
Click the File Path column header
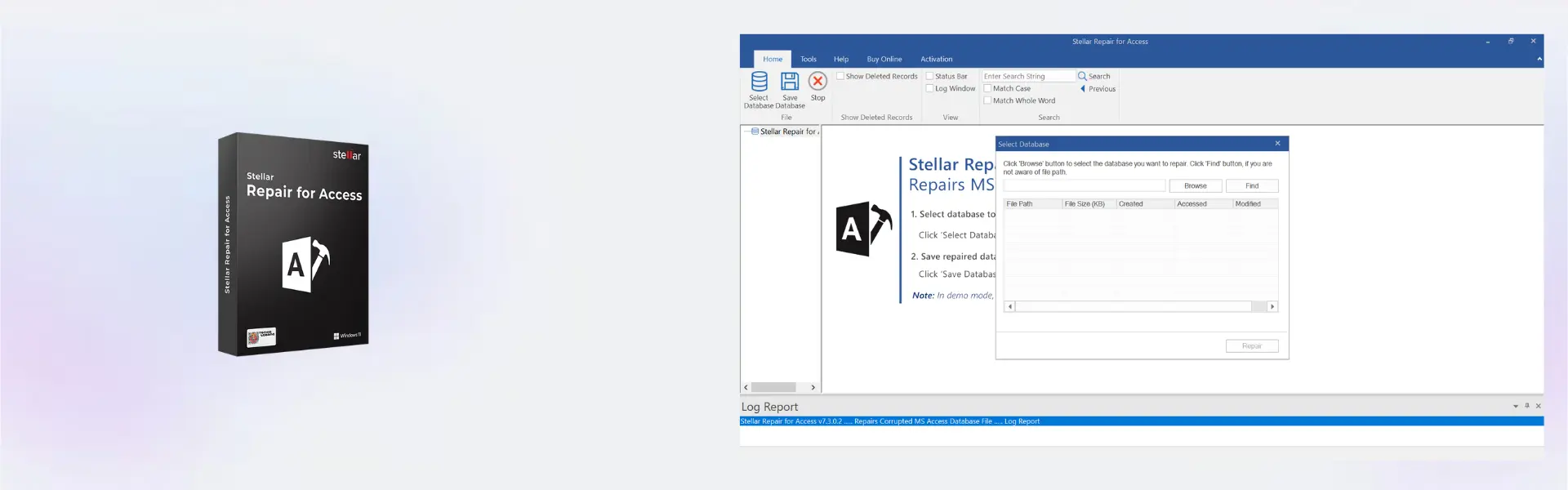(x=1032, y=204)
